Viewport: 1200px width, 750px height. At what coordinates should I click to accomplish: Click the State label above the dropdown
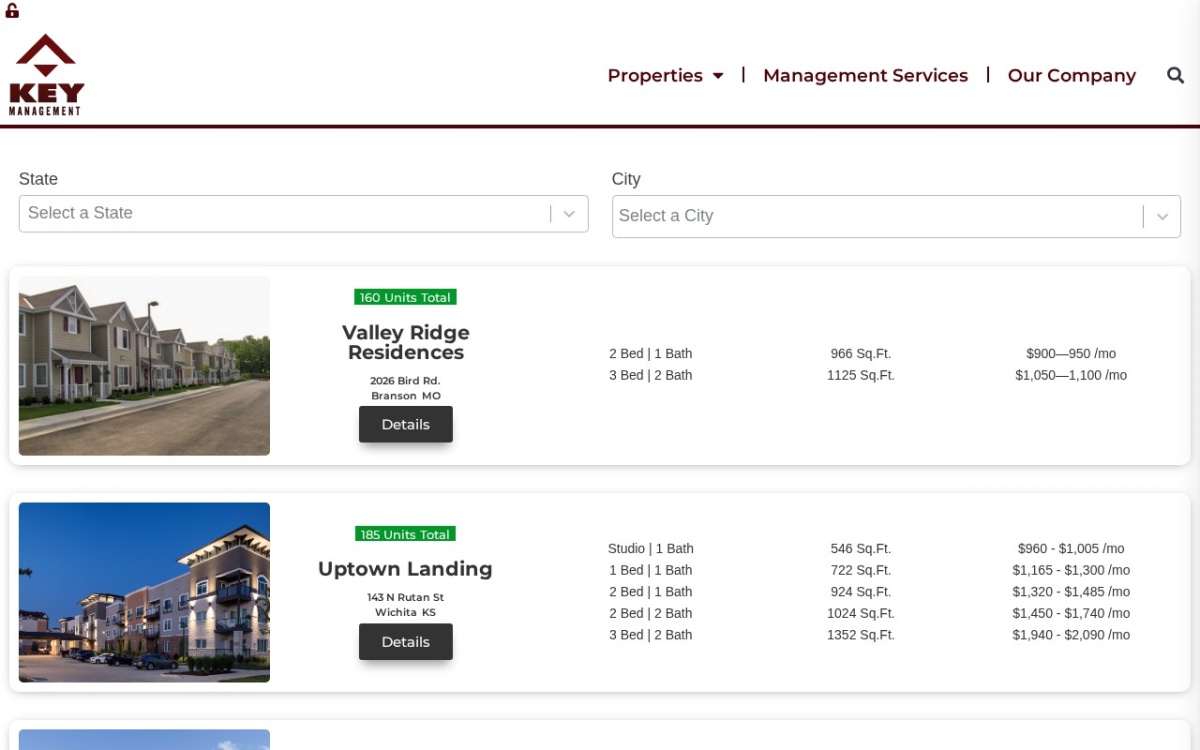pyautogui.click(x=38, y=179)
